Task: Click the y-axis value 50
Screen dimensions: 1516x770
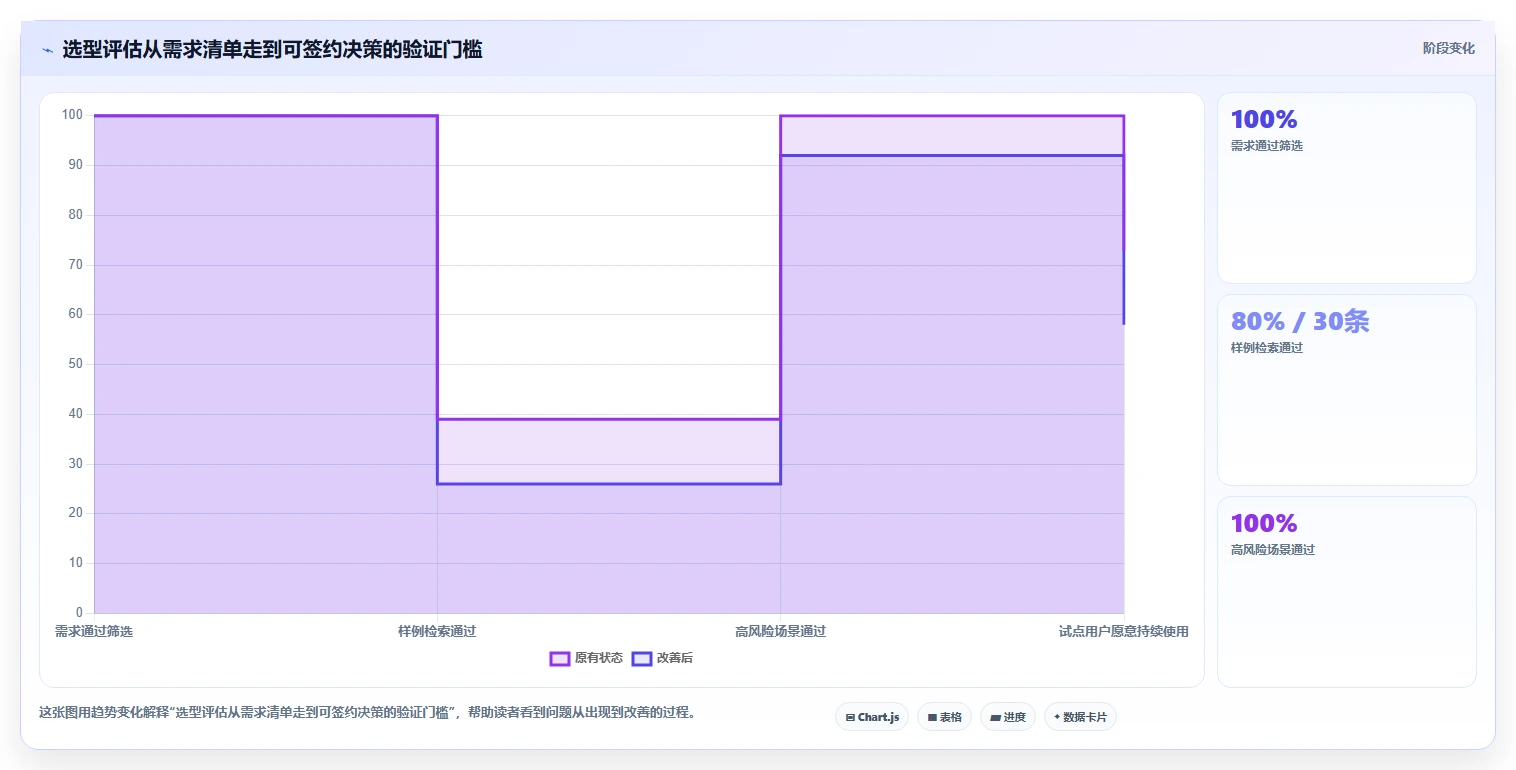Action: click(x=76, y=364)
